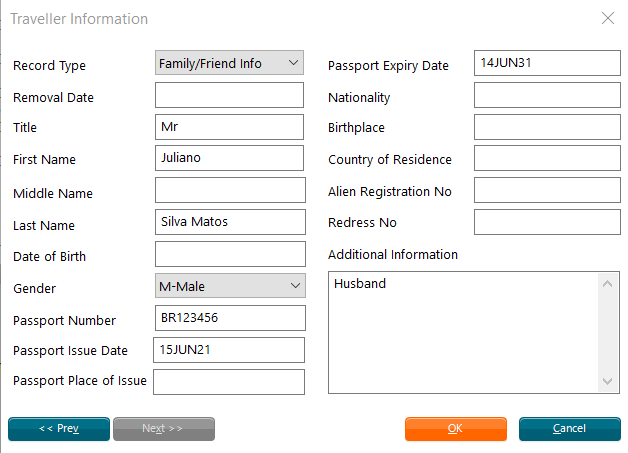The height and width of the screenshot is (453, 628).
Task: Click the Passport Number field
Action: (230, 318)
